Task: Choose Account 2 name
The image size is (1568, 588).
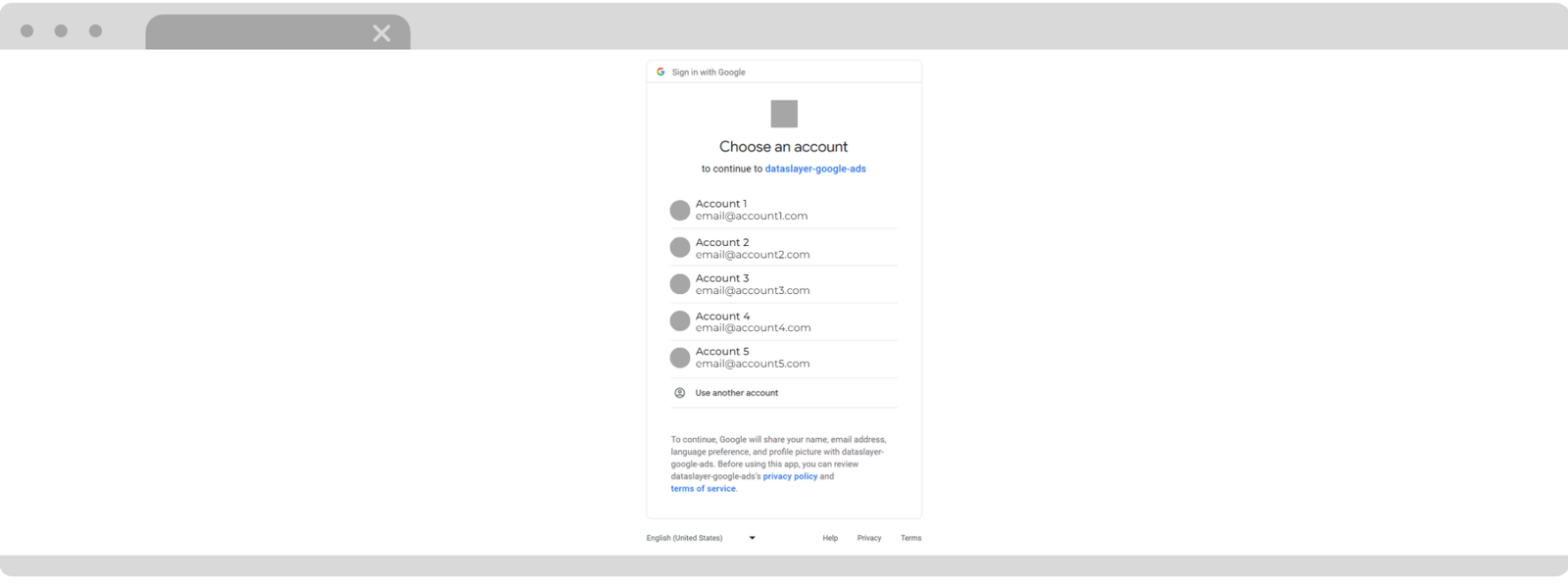Action: [x=722, y=242]
